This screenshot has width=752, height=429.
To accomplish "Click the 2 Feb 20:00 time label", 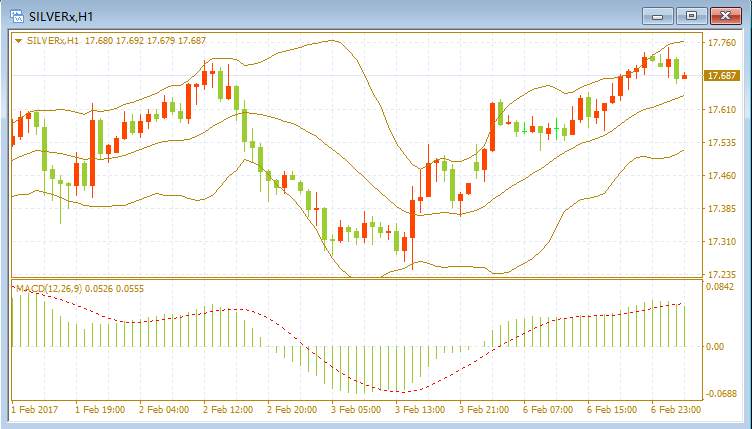I will point(292,410).
